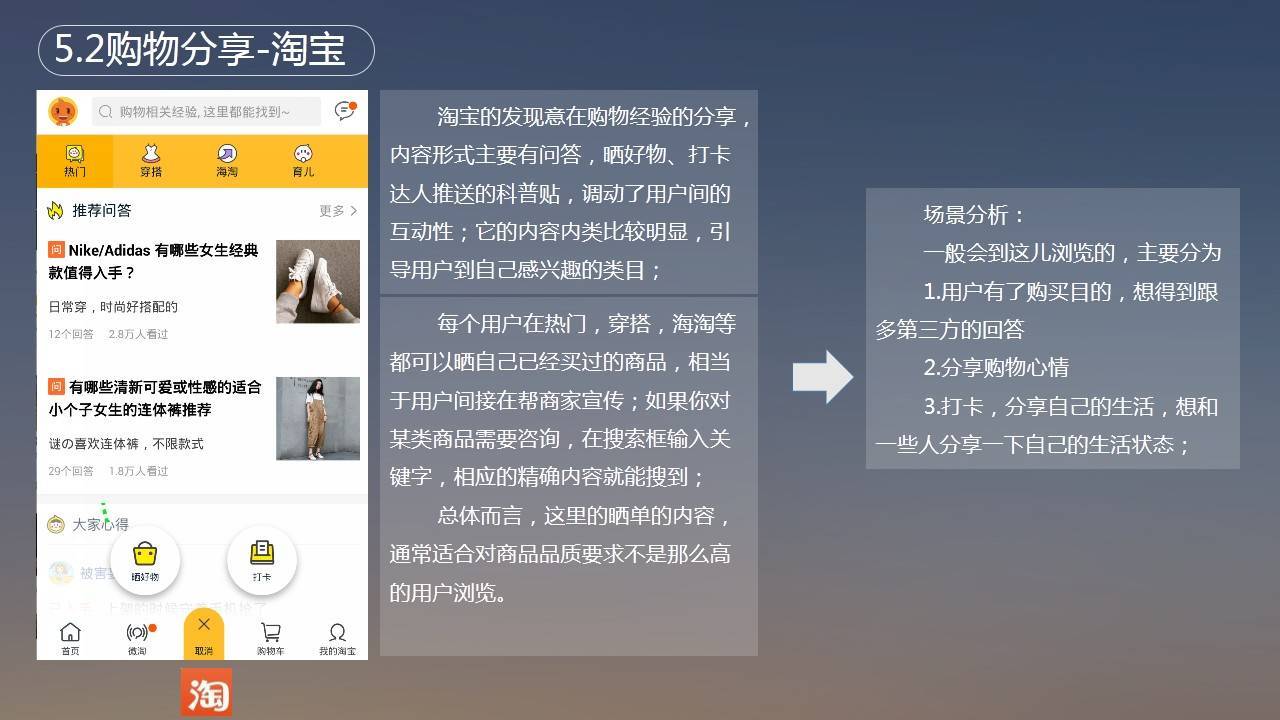Open the 购物车 shopping cart icon
Viewport: 1280px width, 720px height.
coord(268,634)
